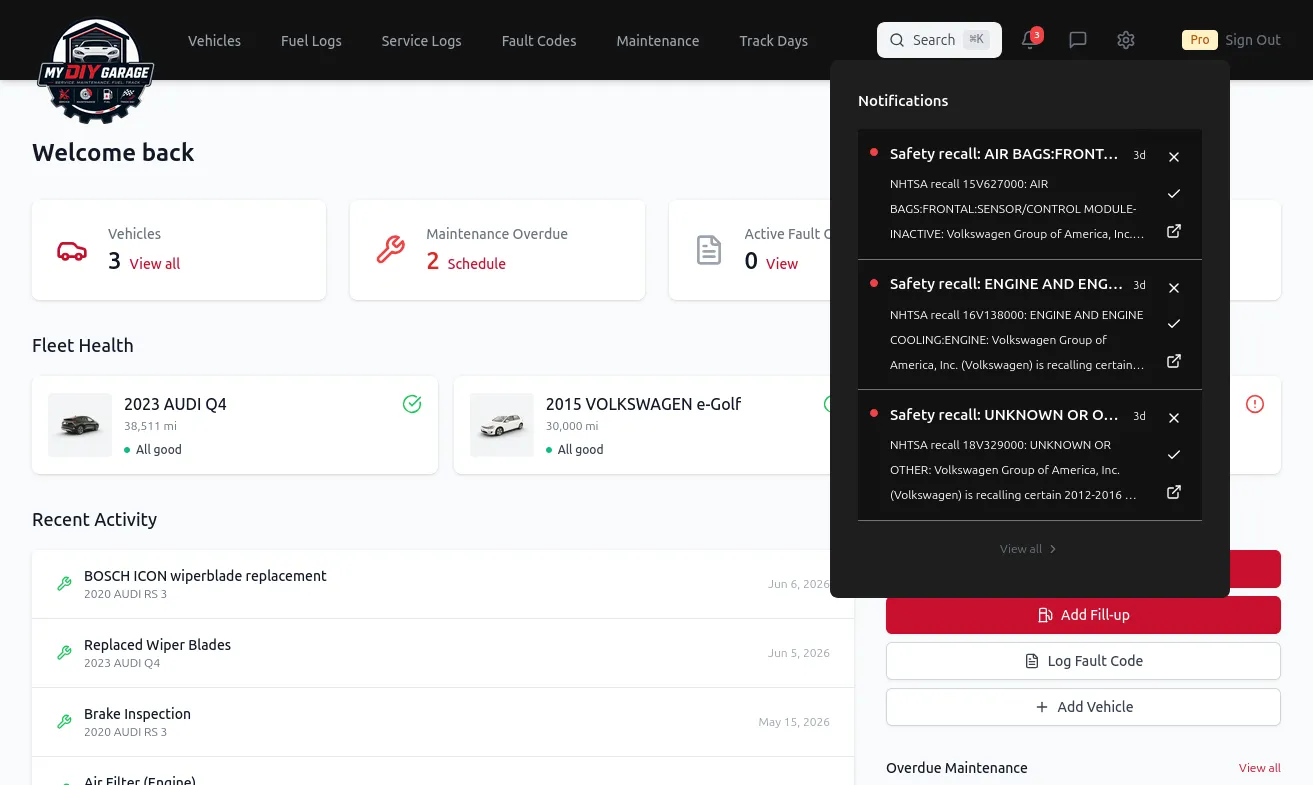Go to Track Days
This screenshot has height=785, width=1313.
click(773, 41)
